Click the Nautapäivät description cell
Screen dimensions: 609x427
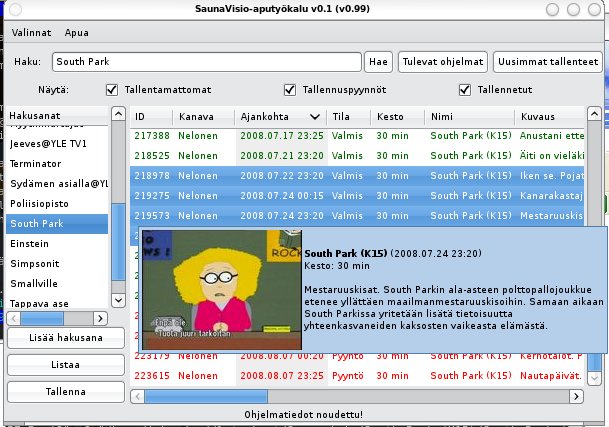pyautogui.click(x=551, y=376)
